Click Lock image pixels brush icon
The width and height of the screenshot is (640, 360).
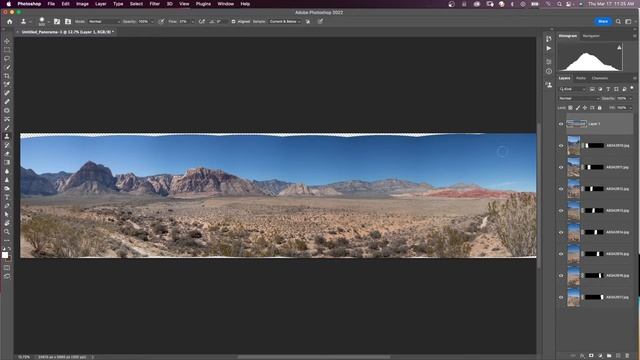click(578, 108)
